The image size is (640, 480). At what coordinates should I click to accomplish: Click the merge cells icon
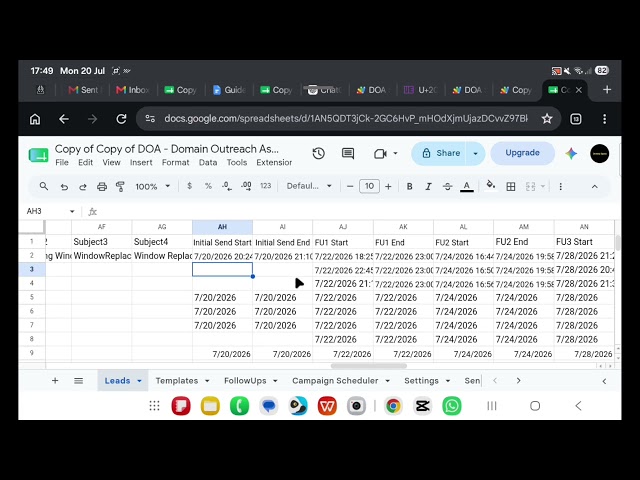point(530,187)
